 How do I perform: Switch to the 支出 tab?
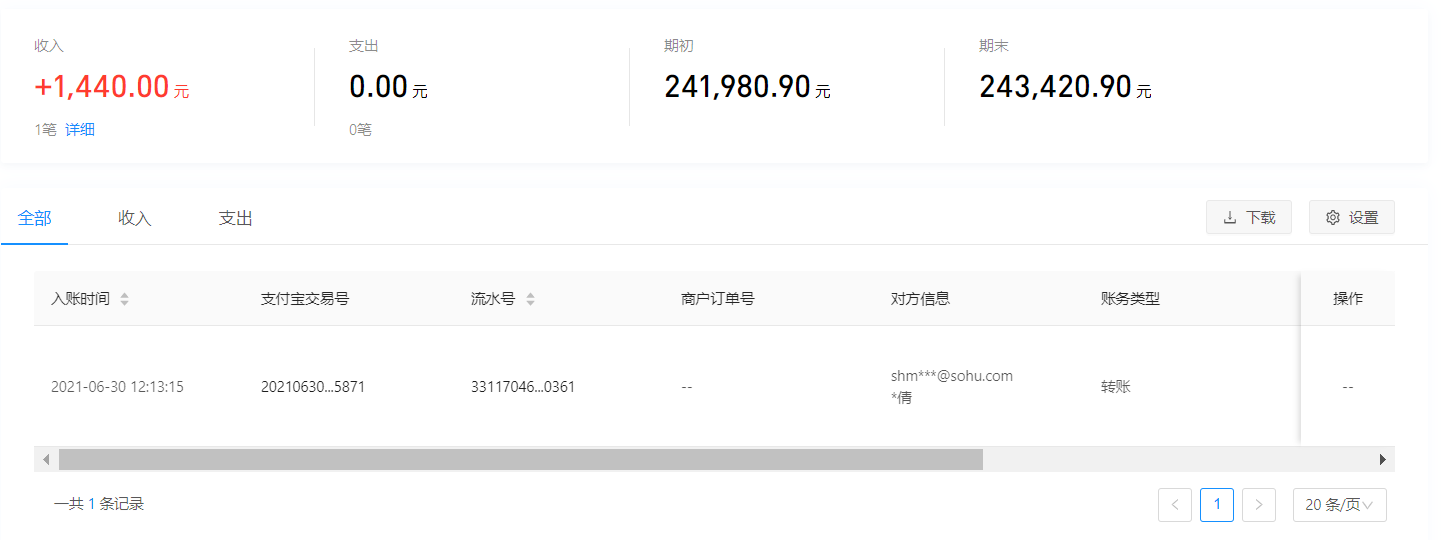pos(236,218)
